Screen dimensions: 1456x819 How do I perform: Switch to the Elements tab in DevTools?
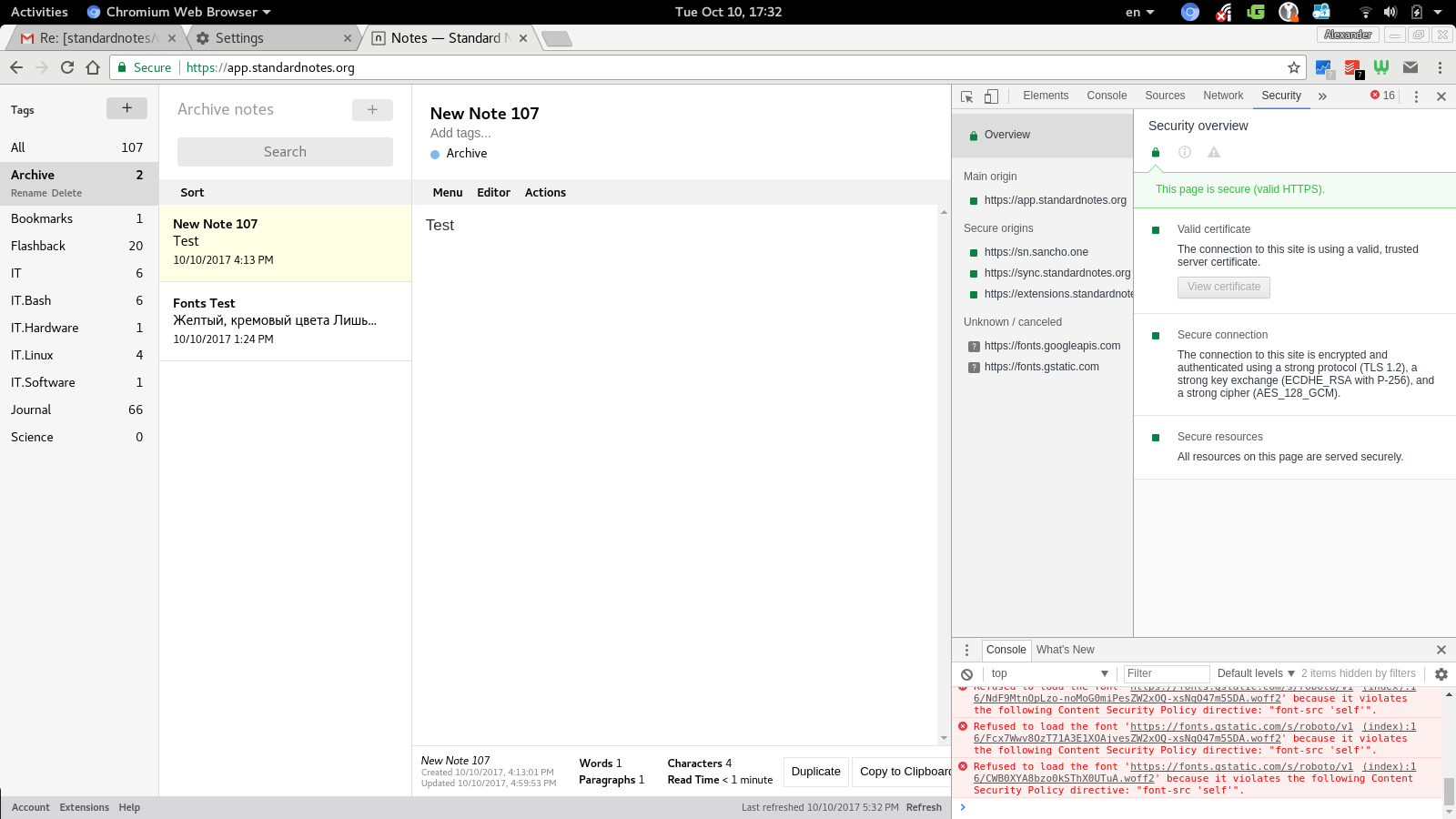click(x=1045, y=96)
